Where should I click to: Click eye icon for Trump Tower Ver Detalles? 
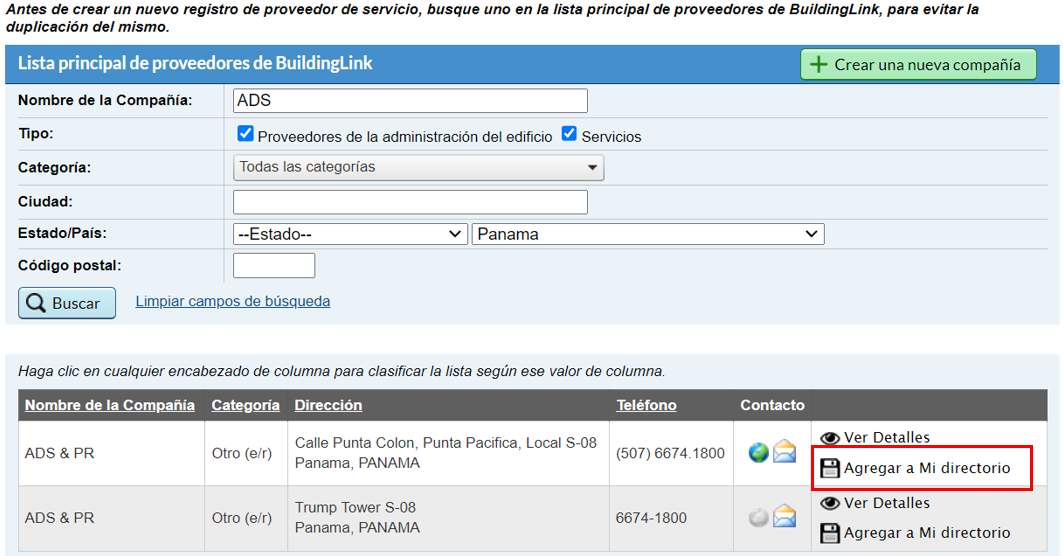(830, 503)
